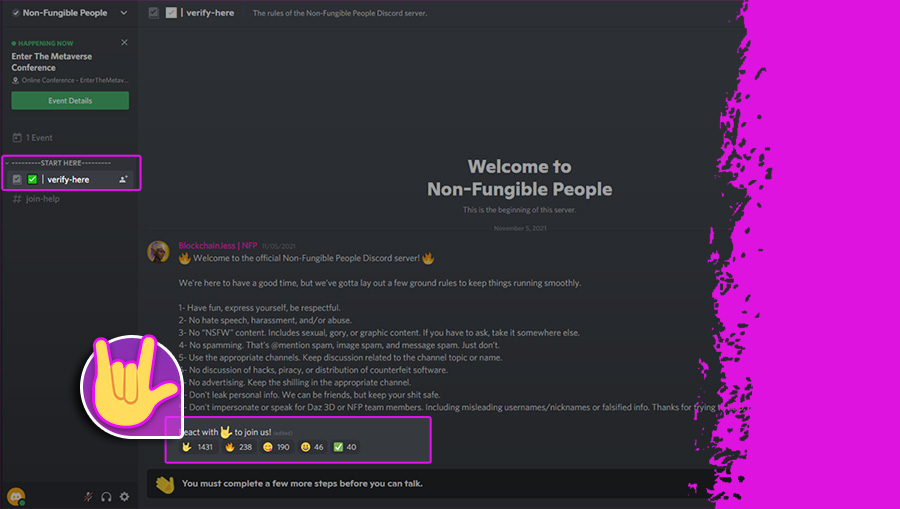Open the Enter The Metaverse Conference event title

52,62
